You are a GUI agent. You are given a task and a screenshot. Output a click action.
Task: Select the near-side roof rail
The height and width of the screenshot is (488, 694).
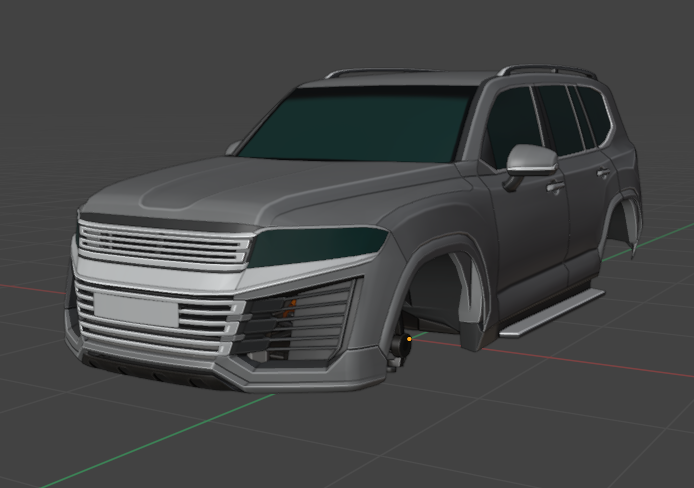548,70
